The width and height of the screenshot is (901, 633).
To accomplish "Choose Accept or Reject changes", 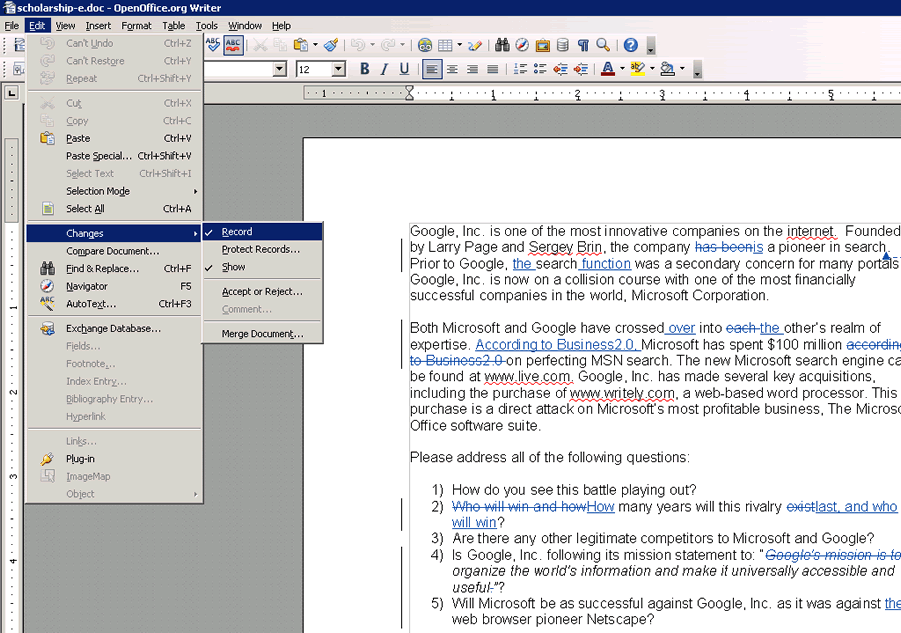I will pos(263,292).
